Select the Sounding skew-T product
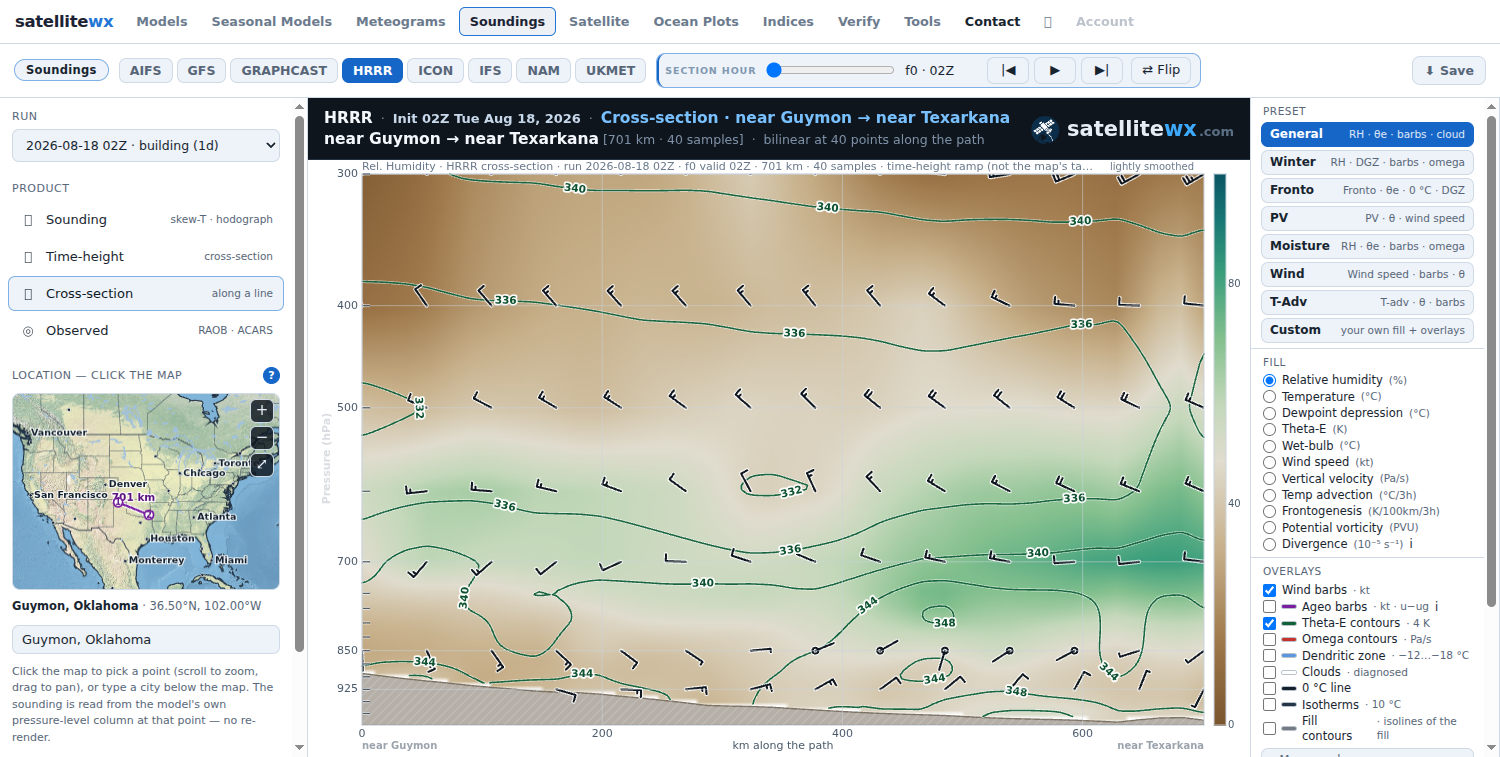 (146, 220)
